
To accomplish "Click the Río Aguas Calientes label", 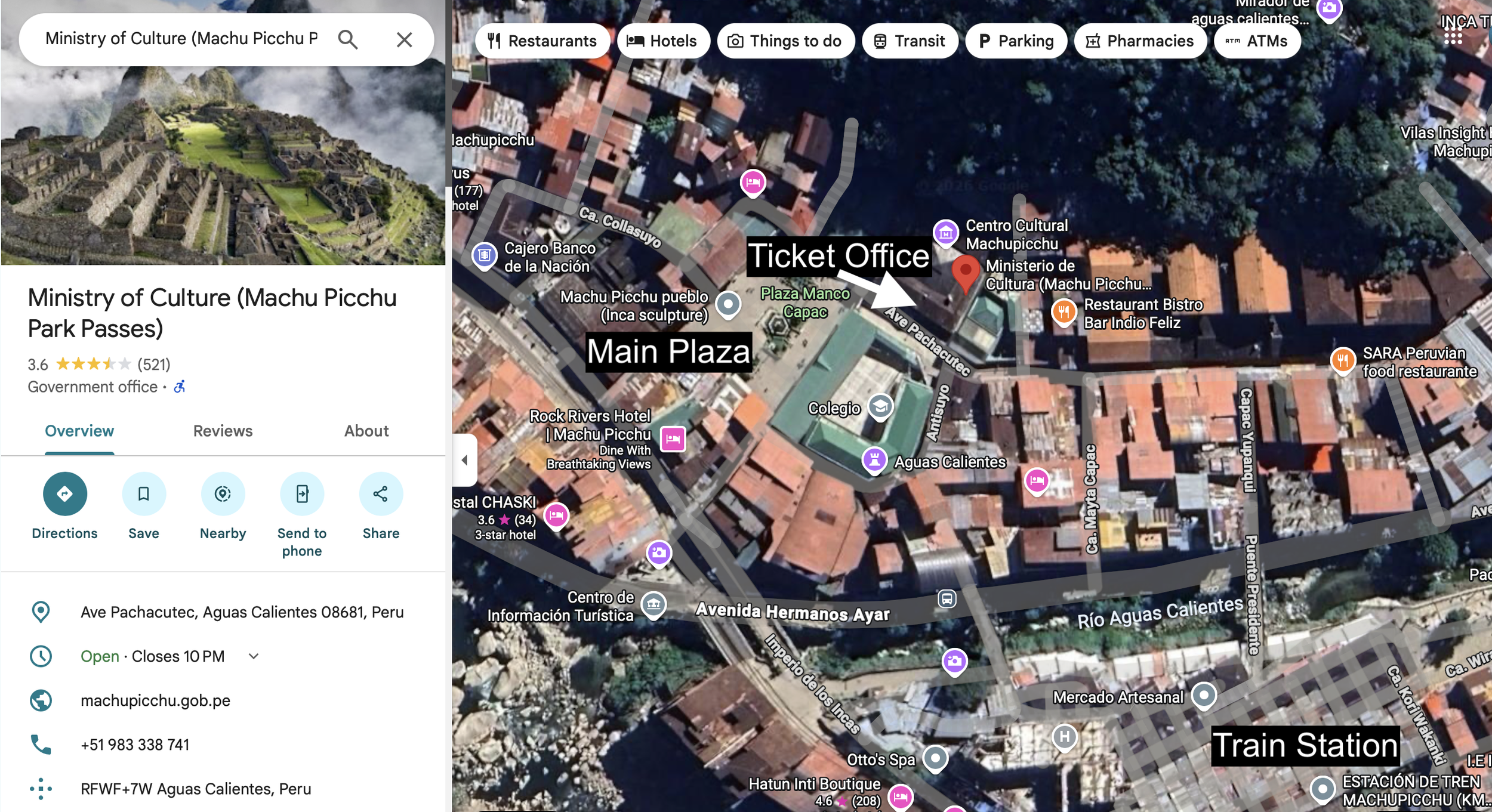I will coord(1160,613).
